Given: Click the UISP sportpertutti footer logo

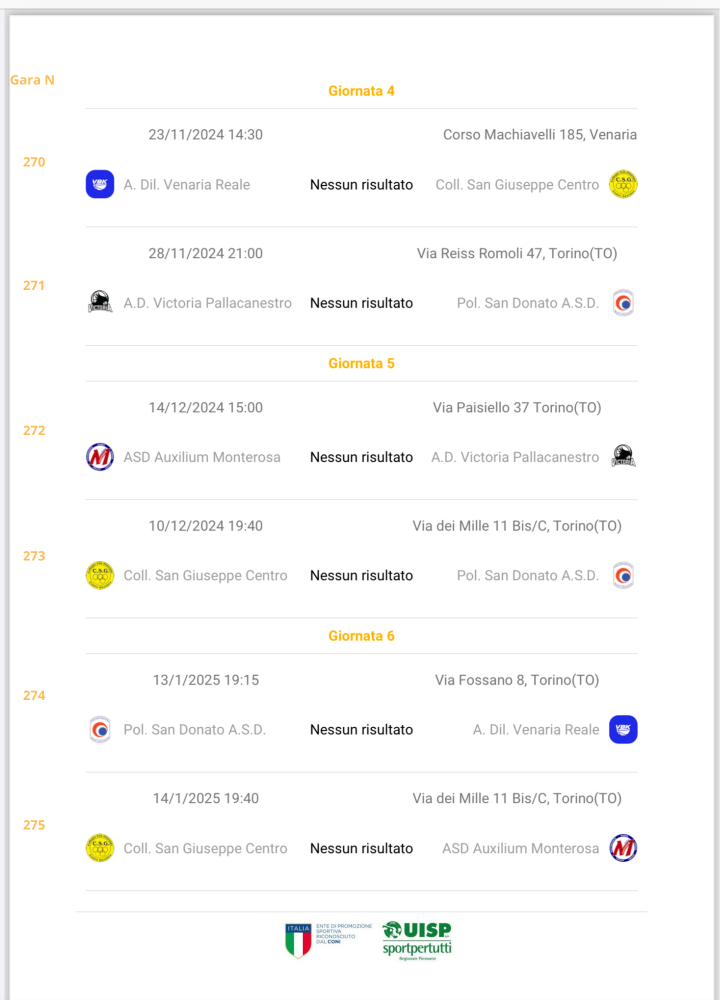Looking at the screenshot, I should tap(417, 941).
